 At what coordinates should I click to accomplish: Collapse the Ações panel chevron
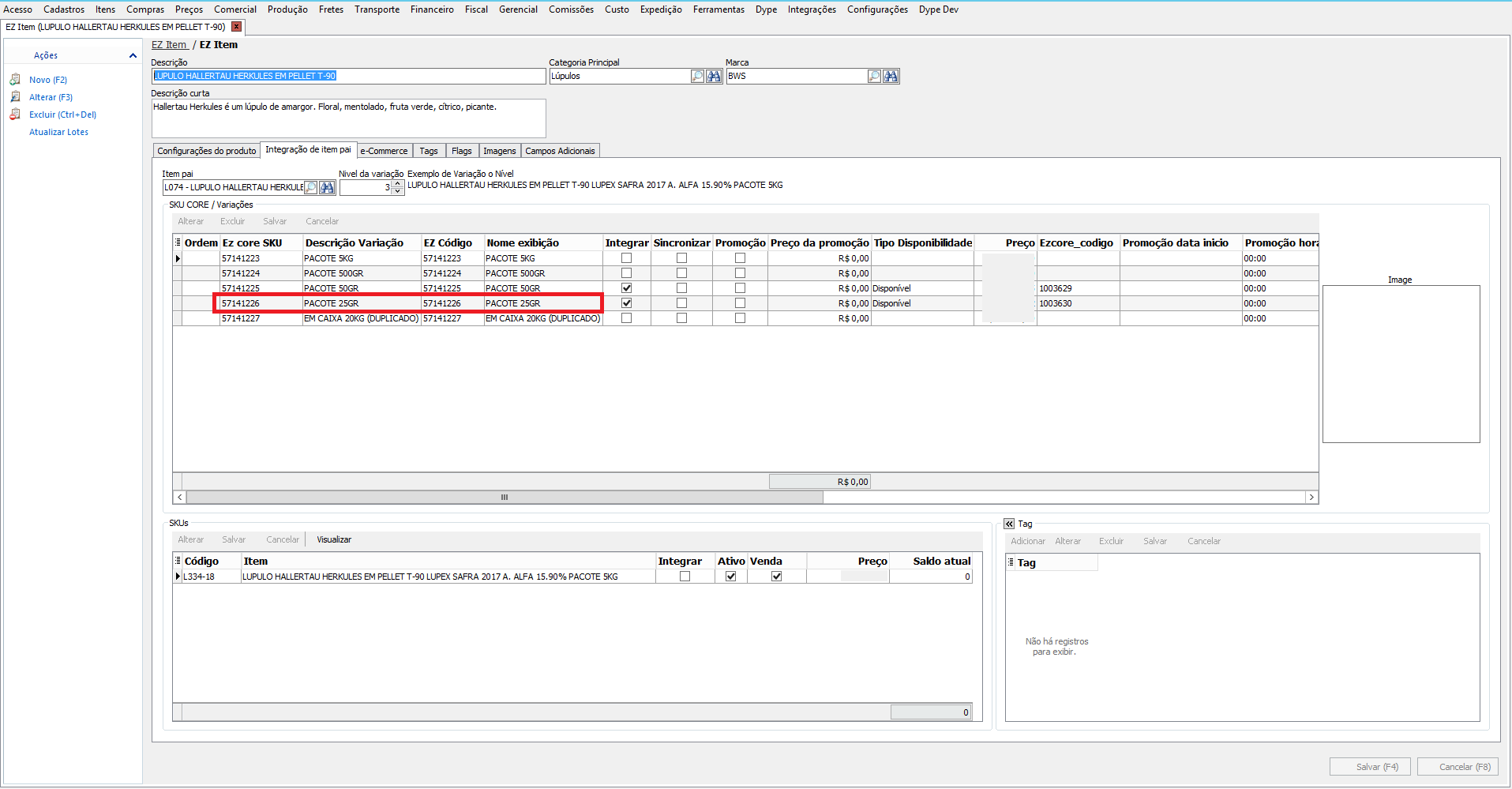[x=133, y=55]
